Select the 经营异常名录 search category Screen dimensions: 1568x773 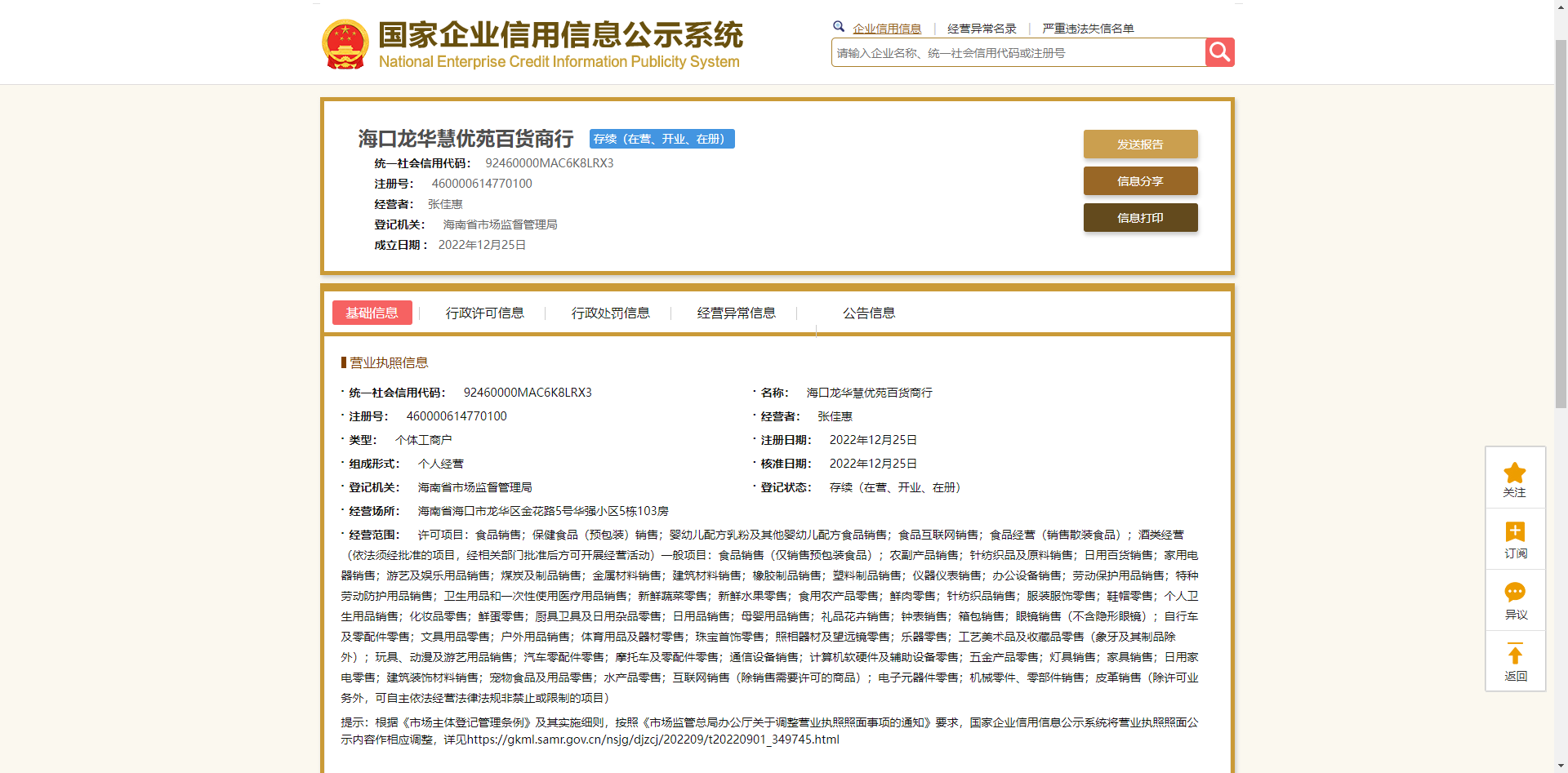click(982, 29)
